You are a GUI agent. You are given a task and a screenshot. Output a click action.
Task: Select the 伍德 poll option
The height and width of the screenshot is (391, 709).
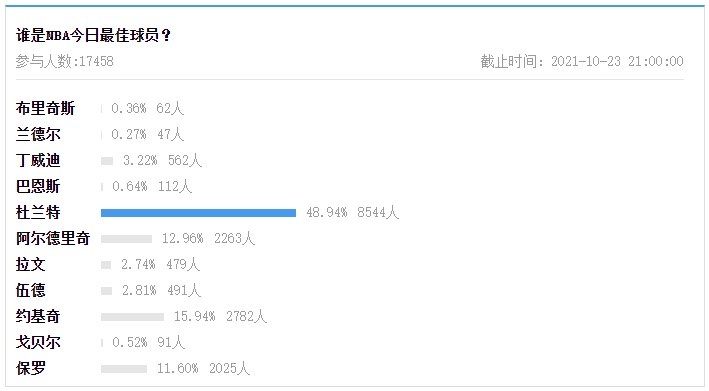pos(31,290)
